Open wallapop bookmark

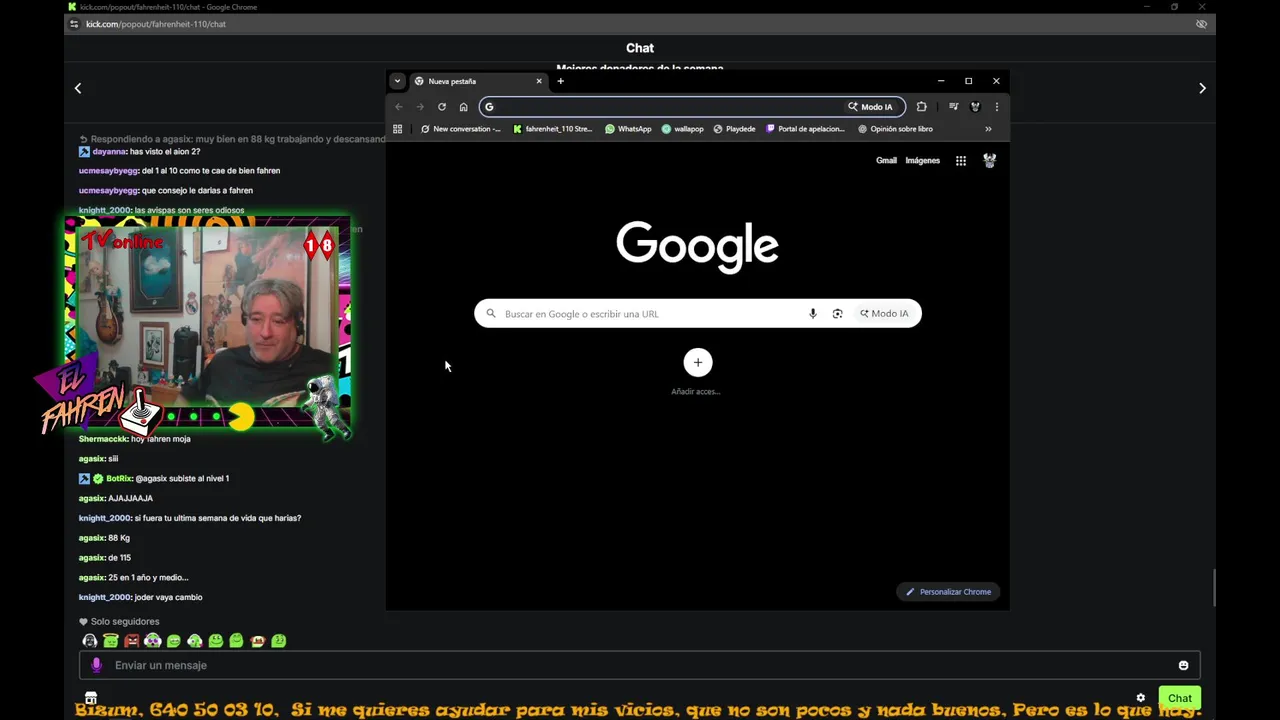pos(682,129)
